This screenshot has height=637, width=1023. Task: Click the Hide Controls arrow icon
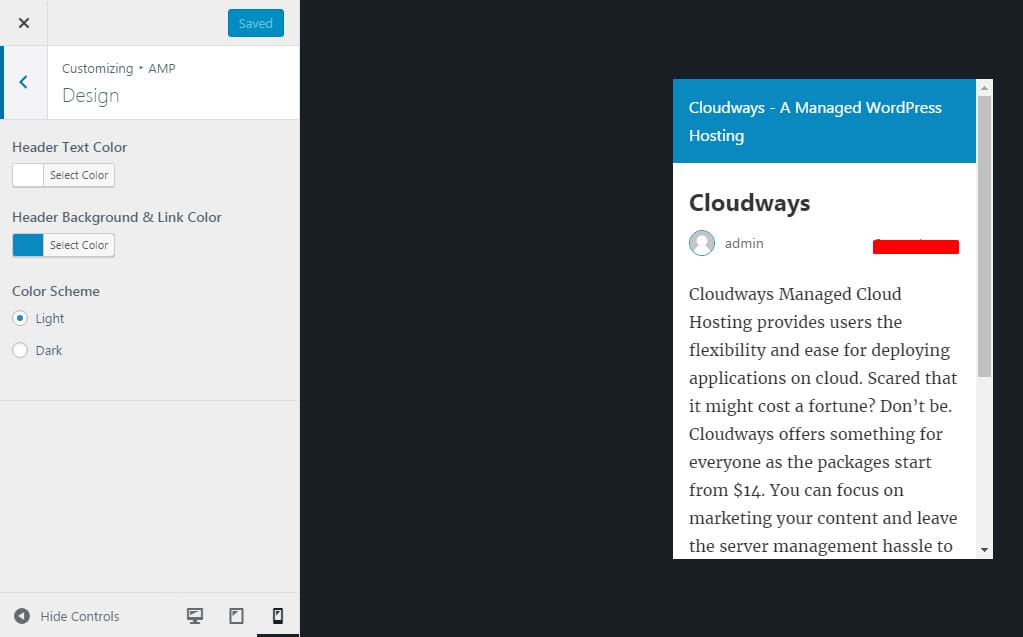pos(21,616)
